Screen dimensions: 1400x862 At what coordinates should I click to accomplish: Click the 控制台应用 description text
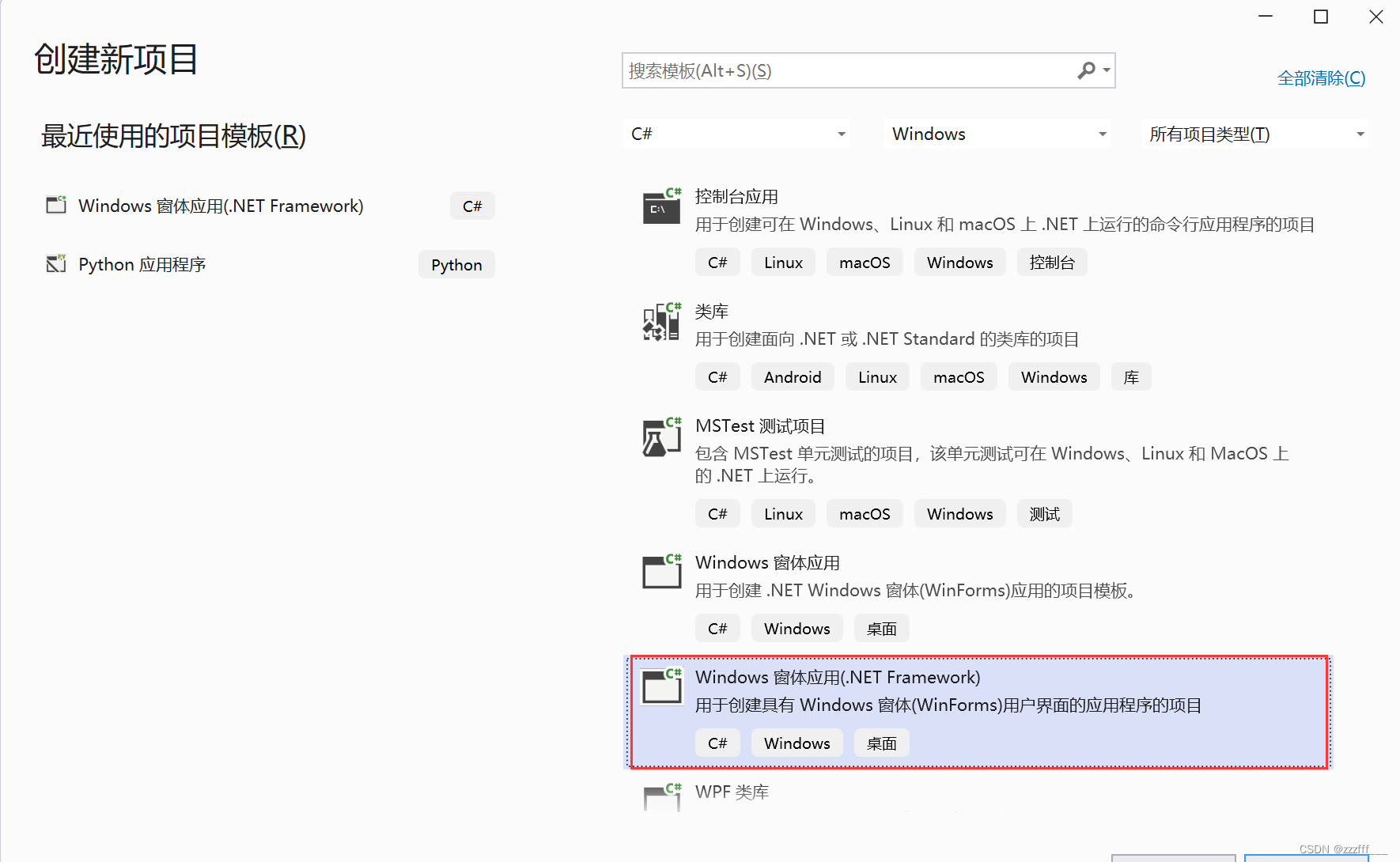click(1005, 224)
